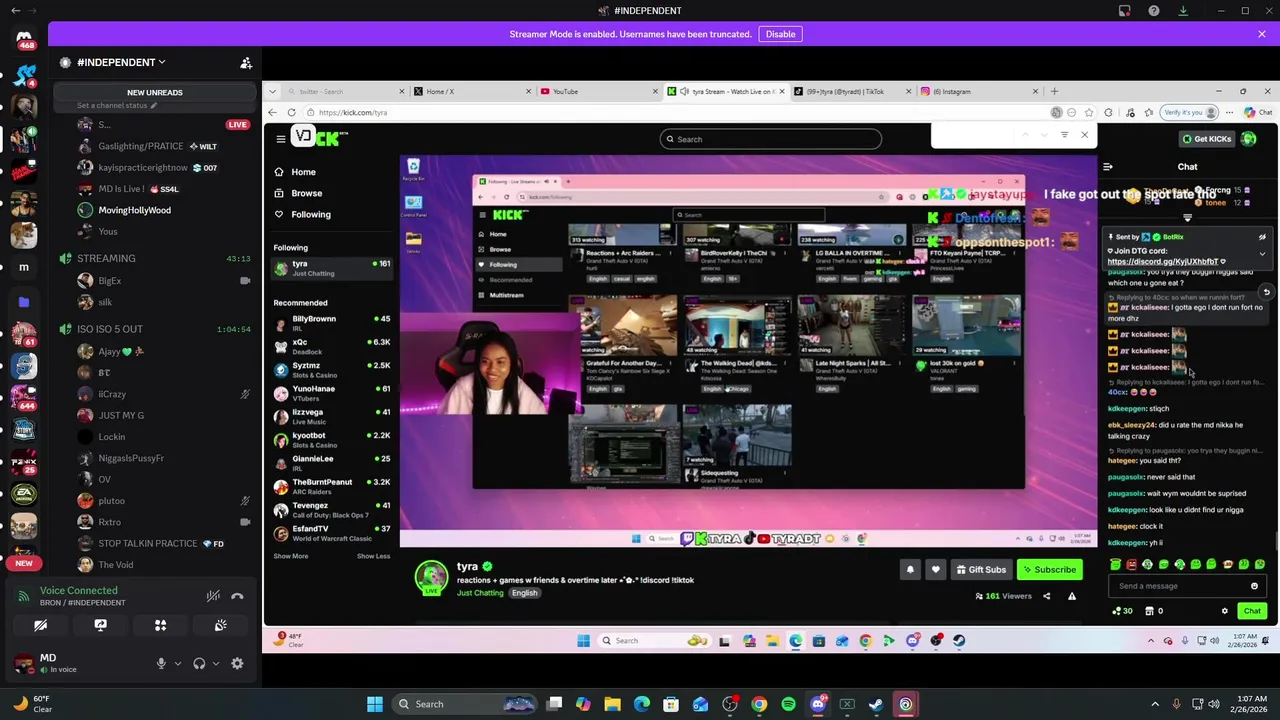Expand Recommended list with Show More
Screen dimensions: 1280x720
[x=291, y=556]
